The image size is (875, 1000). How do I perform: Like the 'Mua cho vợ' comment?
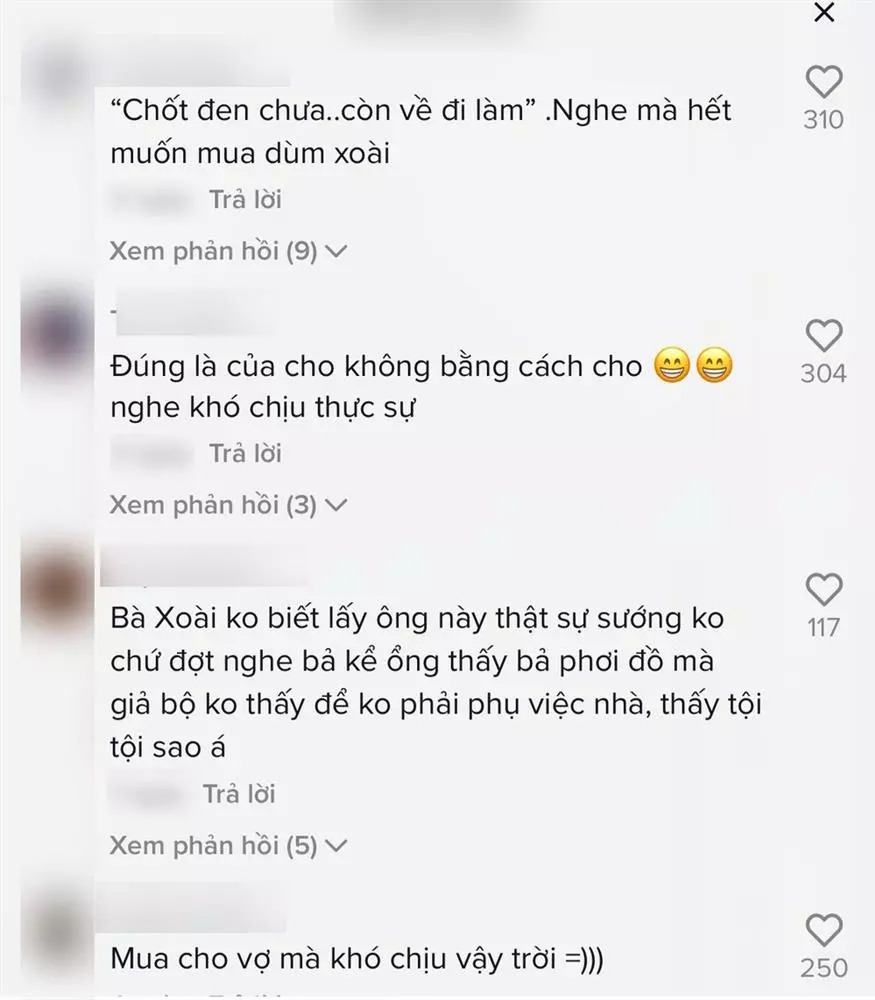click(x=824, y=930)
